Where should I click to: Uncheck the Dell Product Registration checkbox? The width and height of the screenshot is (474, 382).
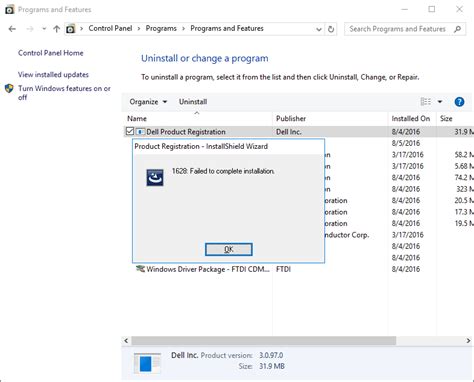pos(130,131)
